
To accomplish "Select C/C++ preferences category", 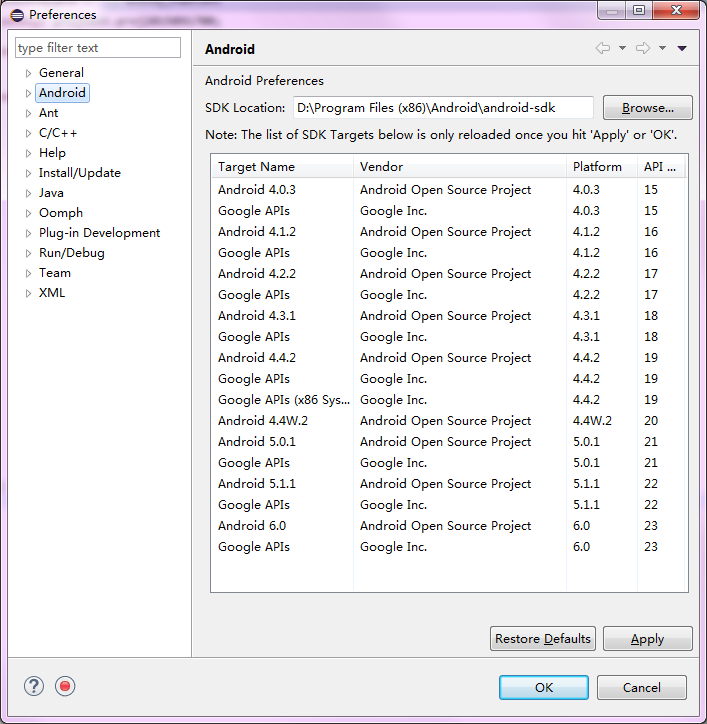I will [x=58, y=133].
